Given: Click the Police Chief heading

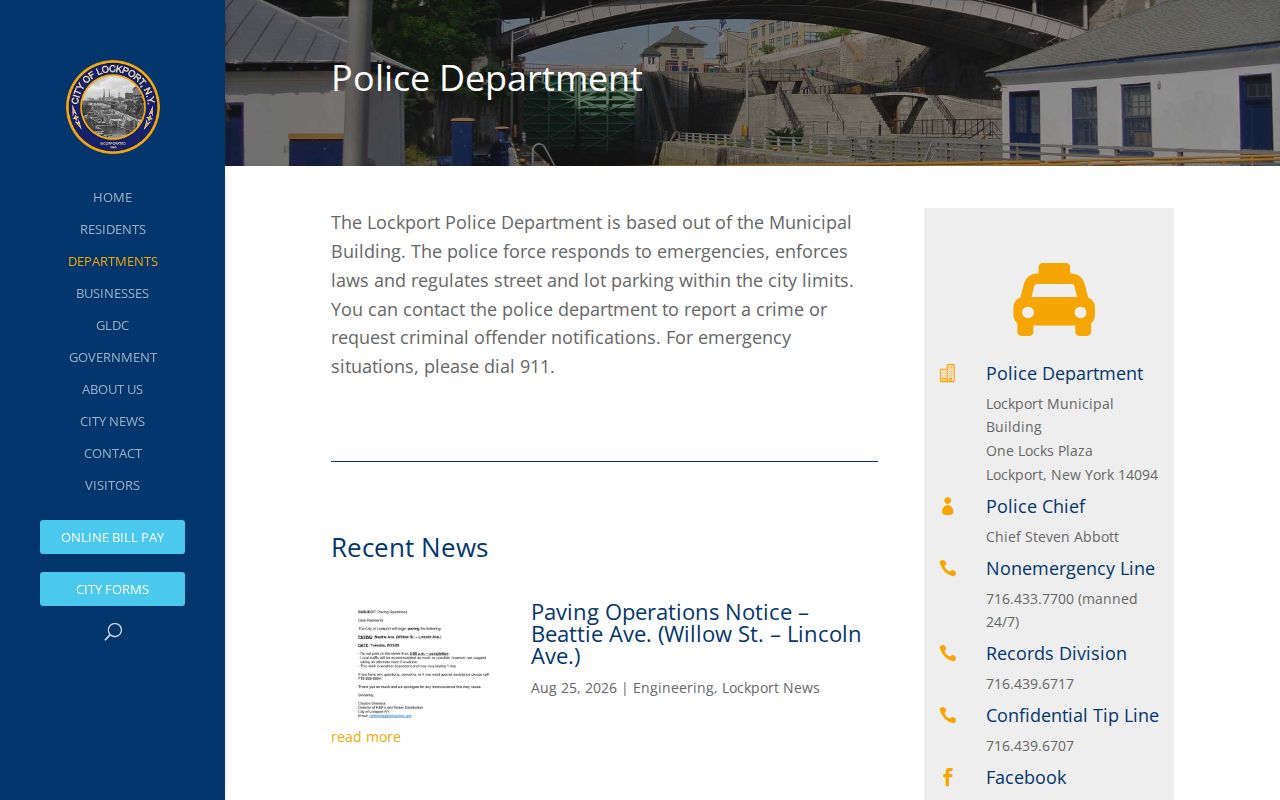Looking at the screenshot, I should (x=1035, y=506).
